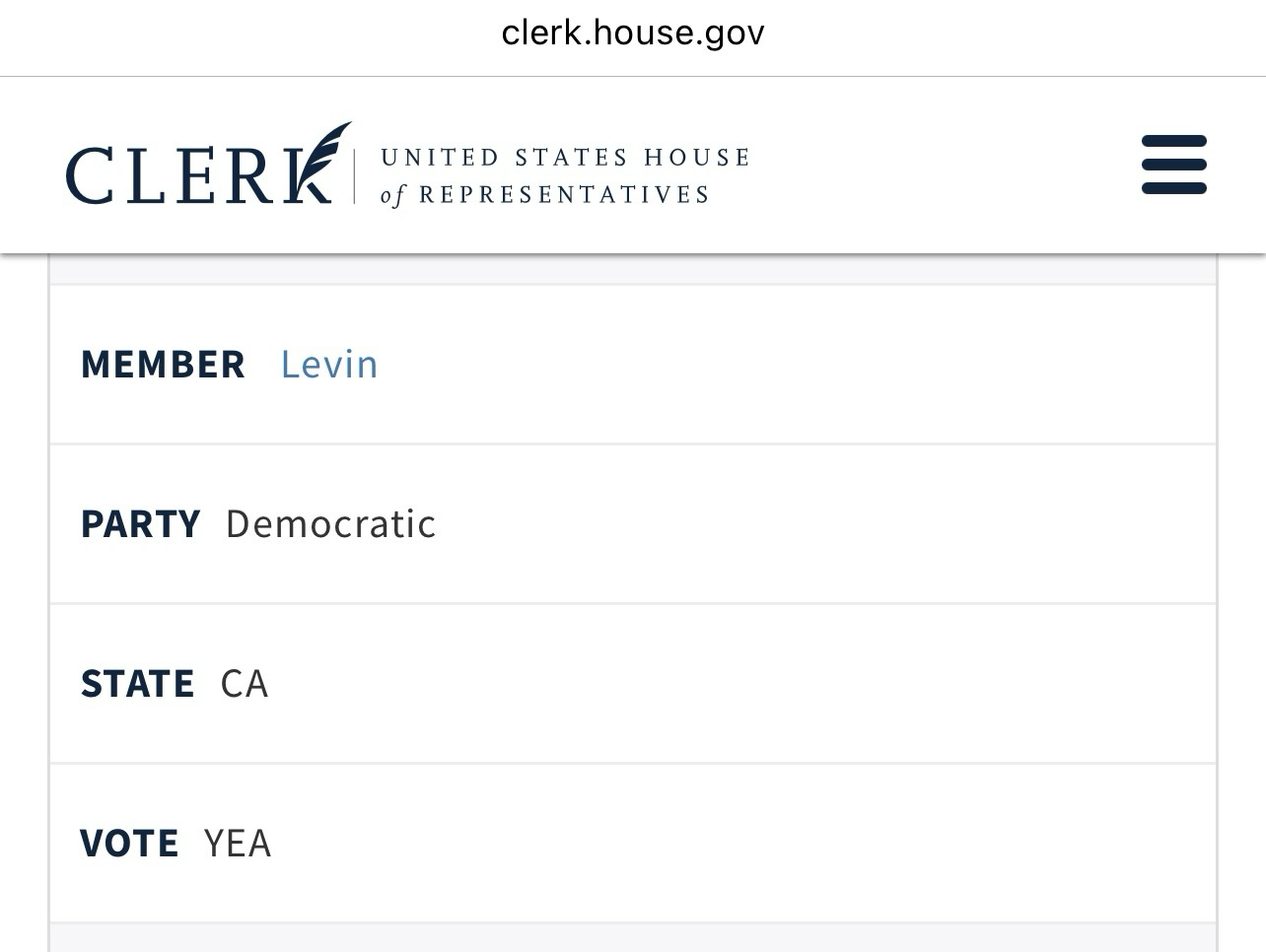Tap the clerk.house.gov address bar
Viewport: 1266px width, 952px height.
coord(633,34)
